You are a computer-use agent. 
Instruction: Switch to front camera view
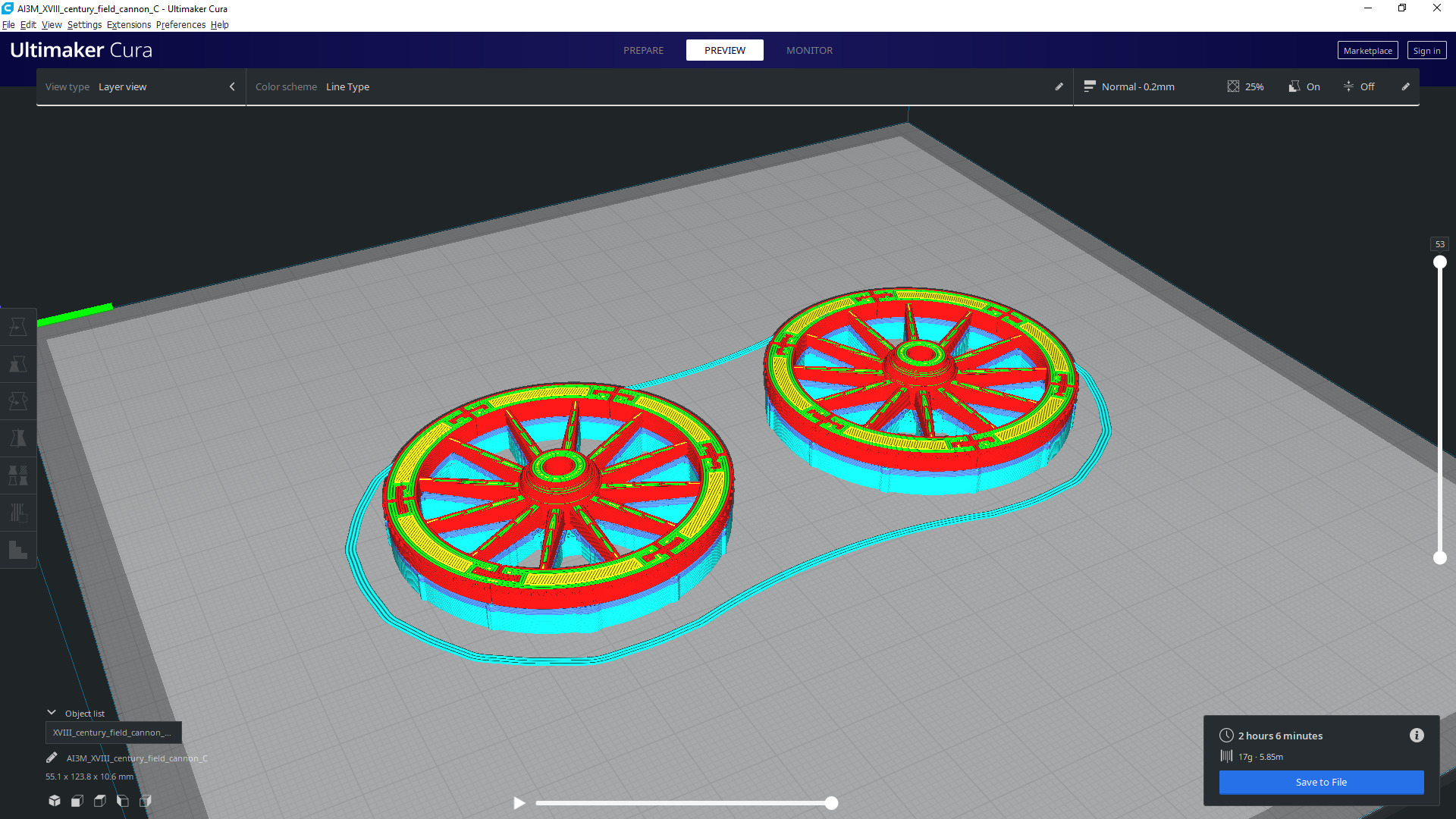pos(77,801)
